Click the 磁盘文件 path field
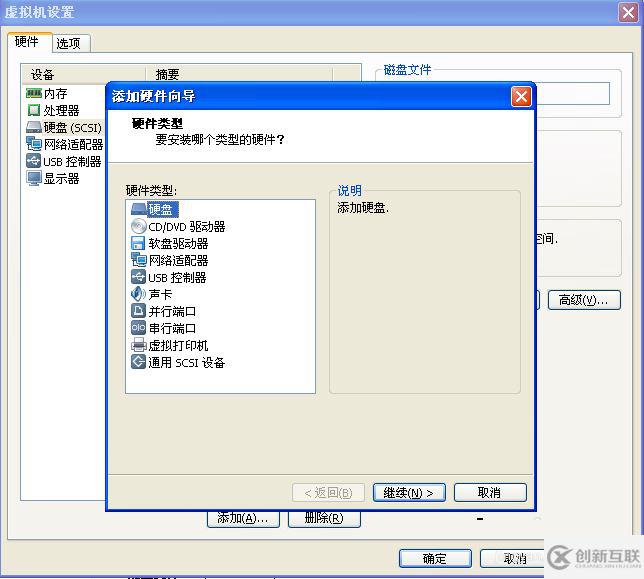644x579 pixels. coord(572,94)
